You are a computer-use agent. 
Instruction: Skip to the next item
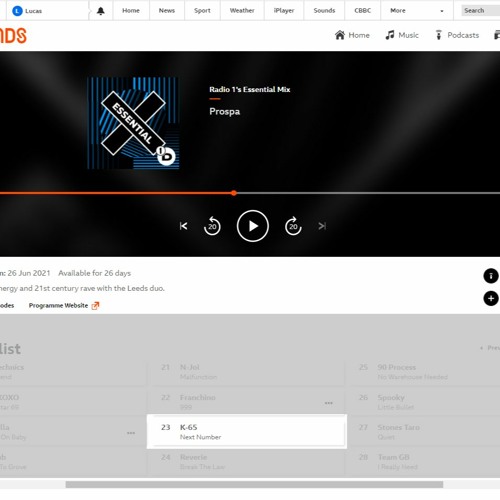(322, 226)
